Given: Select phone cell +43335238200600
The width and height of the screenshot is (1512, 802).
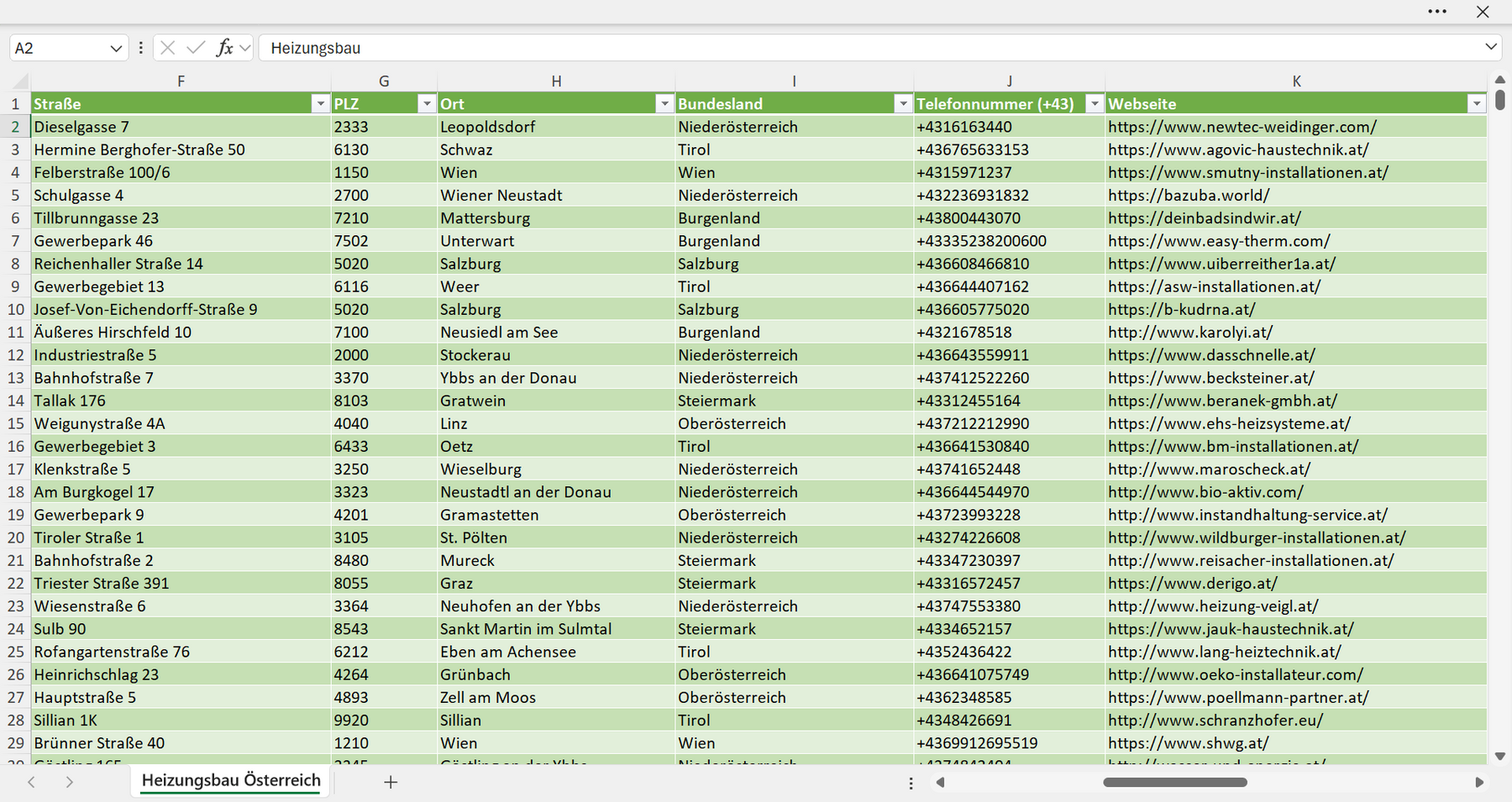Looking at the screenshot, I should (x=1009, y=241).
